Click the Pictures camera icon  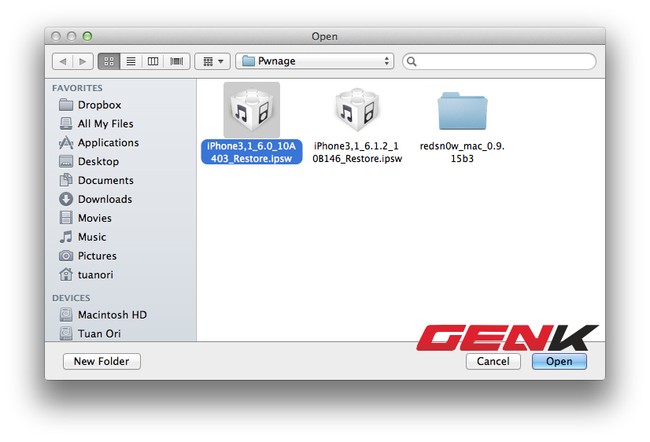66,256
